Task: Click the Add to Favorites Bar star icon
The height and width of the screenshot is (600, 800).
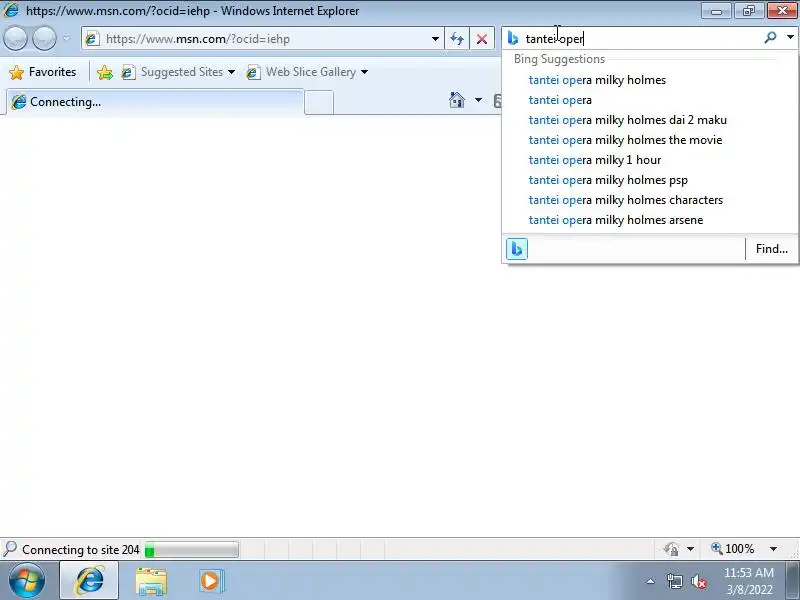Action: 105,72
